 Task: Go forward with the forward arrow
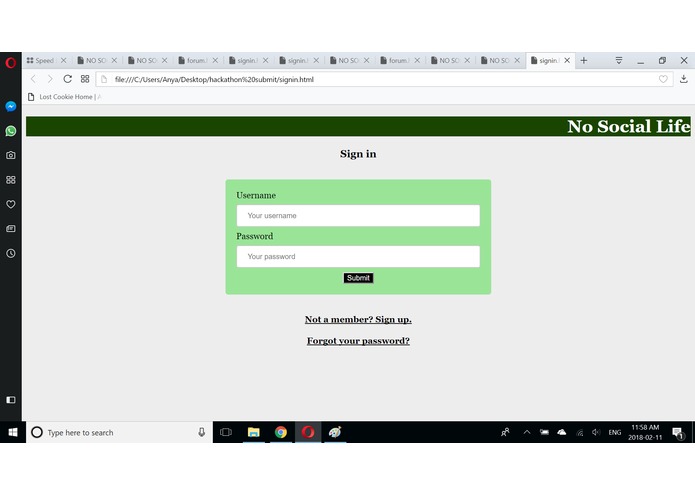pos(50,79)
